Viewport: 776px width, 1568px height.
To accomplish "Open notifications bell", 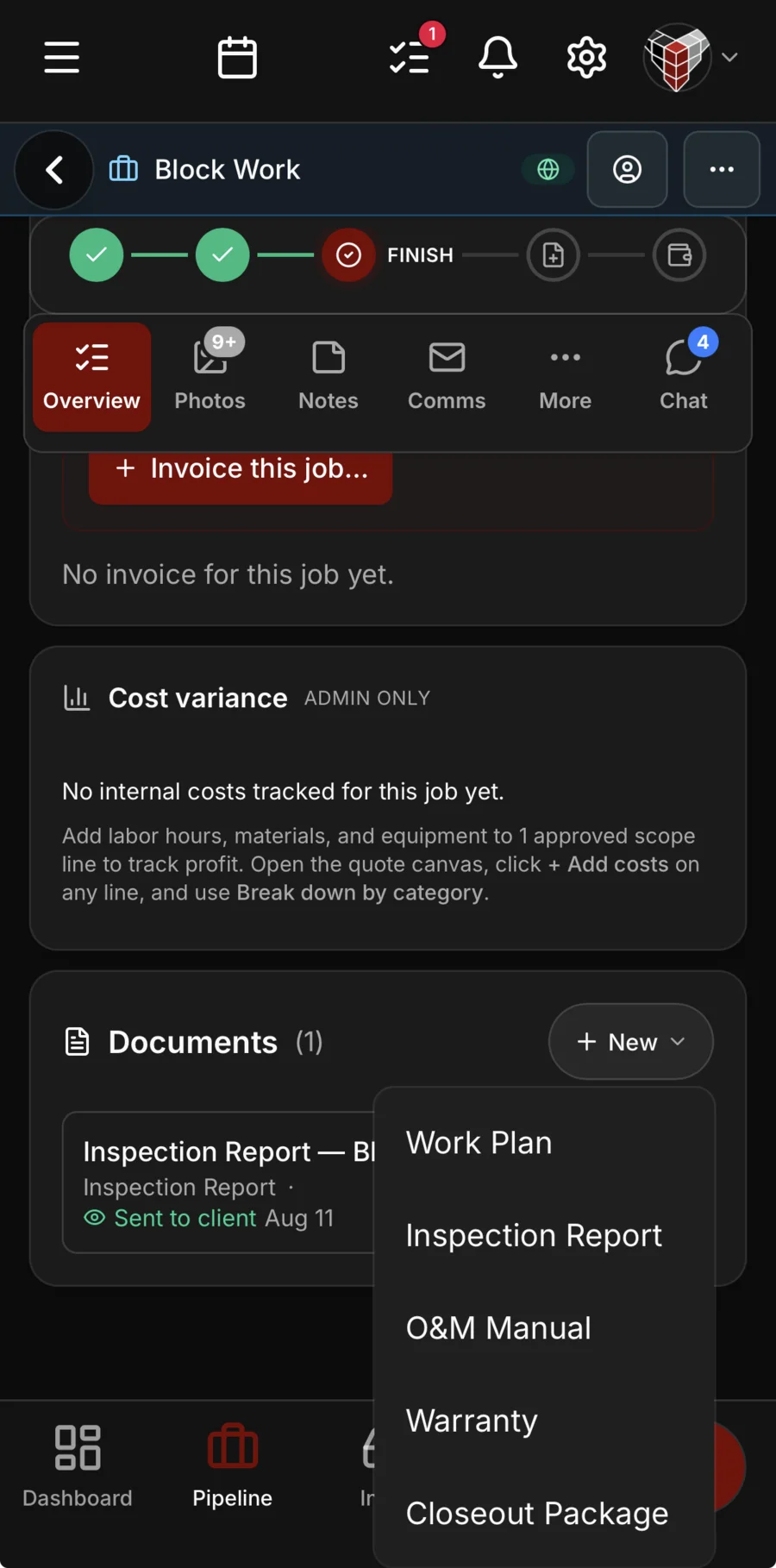I will pos(498,58).
